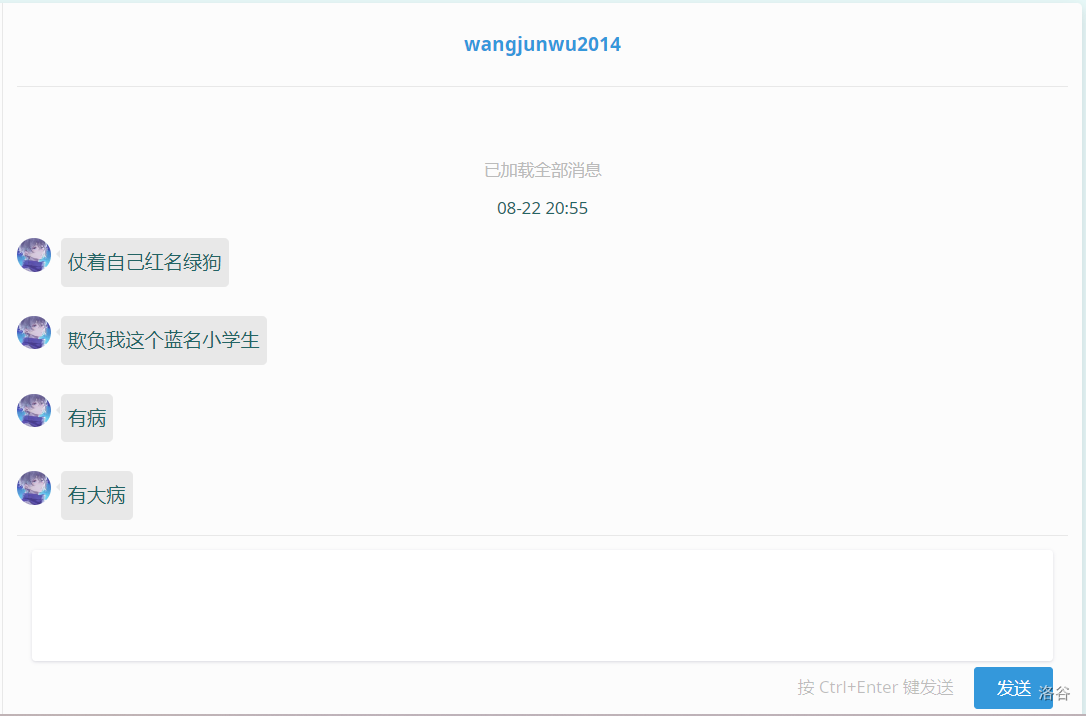Select the 有病 message bubble

87,418
